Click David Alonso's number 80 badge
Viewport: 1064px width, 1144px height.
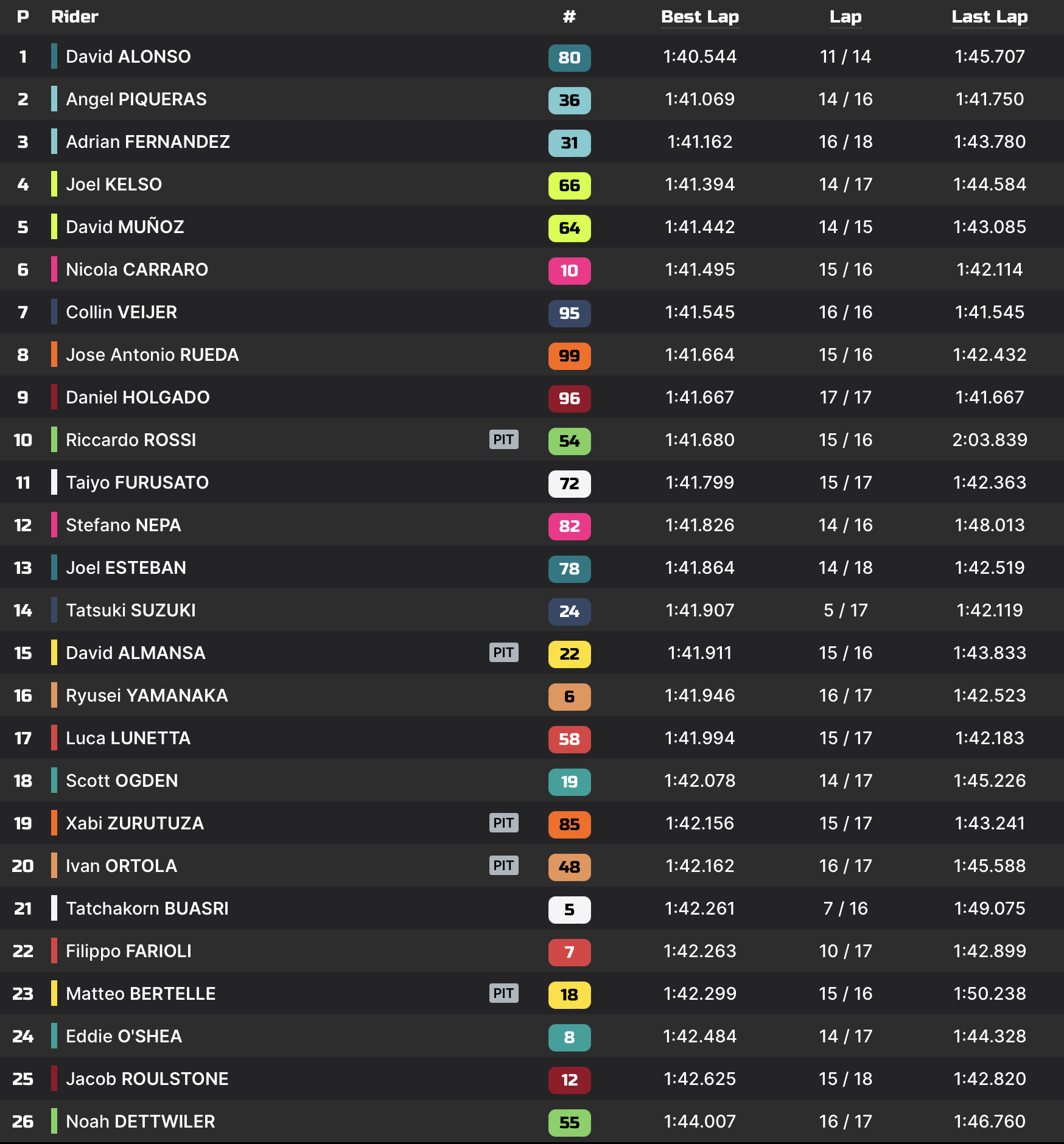click(x=569, y=58)
